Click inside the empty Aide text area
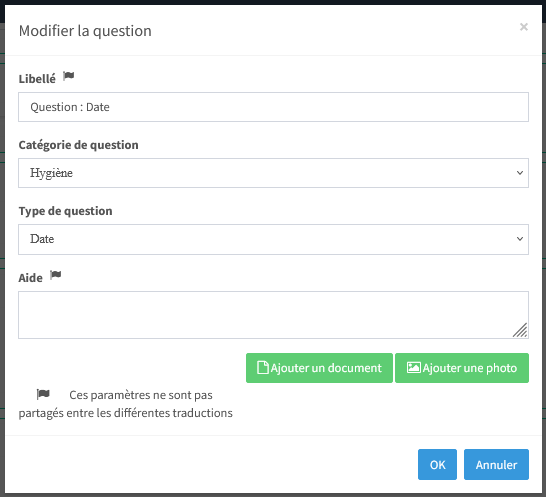 [273, 315]
